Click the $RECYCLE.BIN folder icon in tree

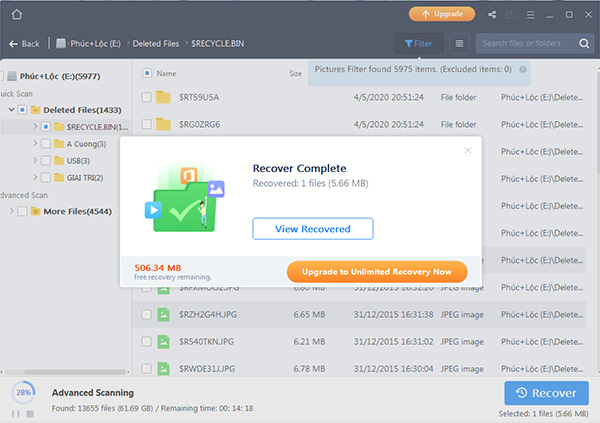click(x=59, y=127)
